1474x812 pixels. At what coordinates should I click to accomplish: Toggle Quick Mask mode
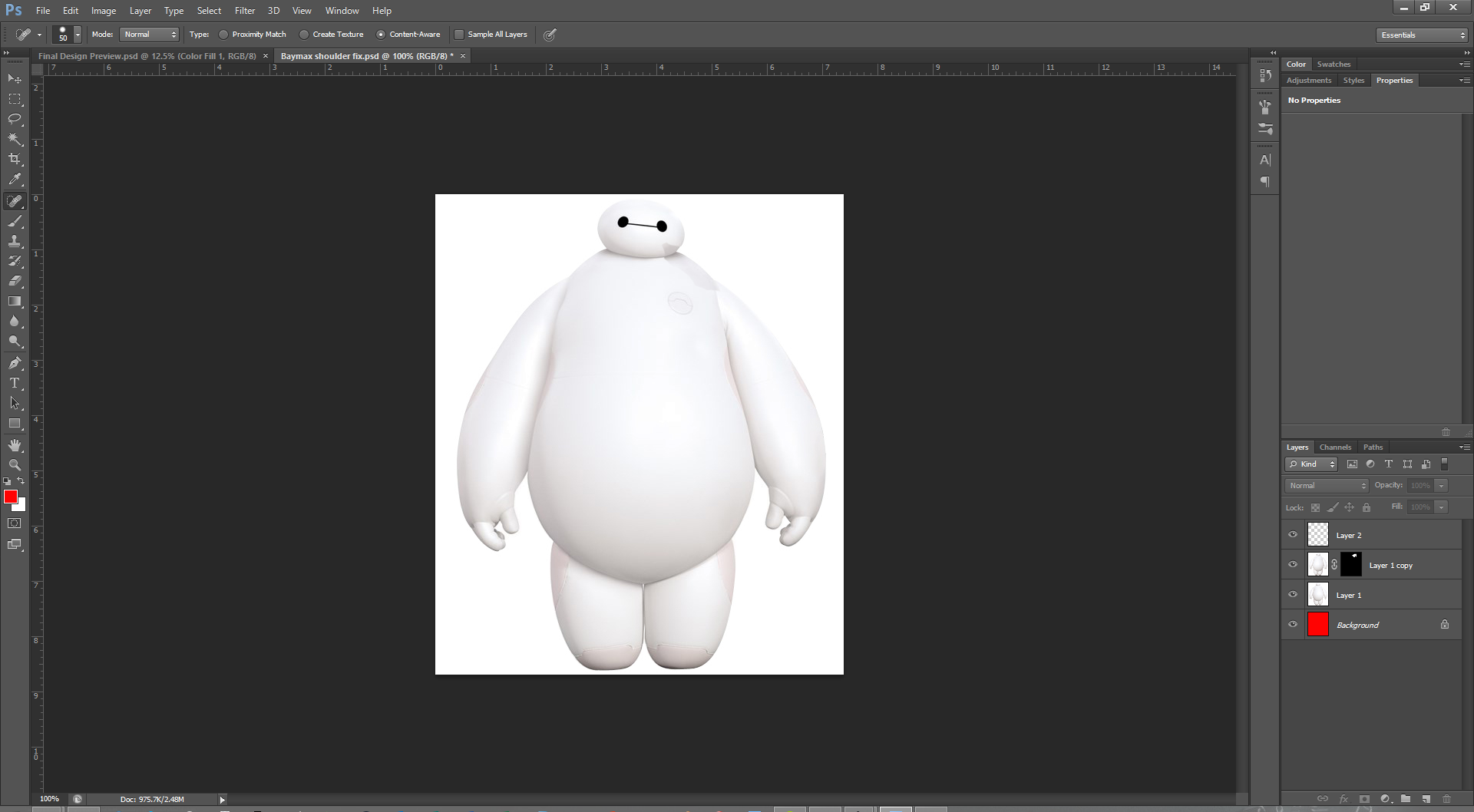[15, 523]
